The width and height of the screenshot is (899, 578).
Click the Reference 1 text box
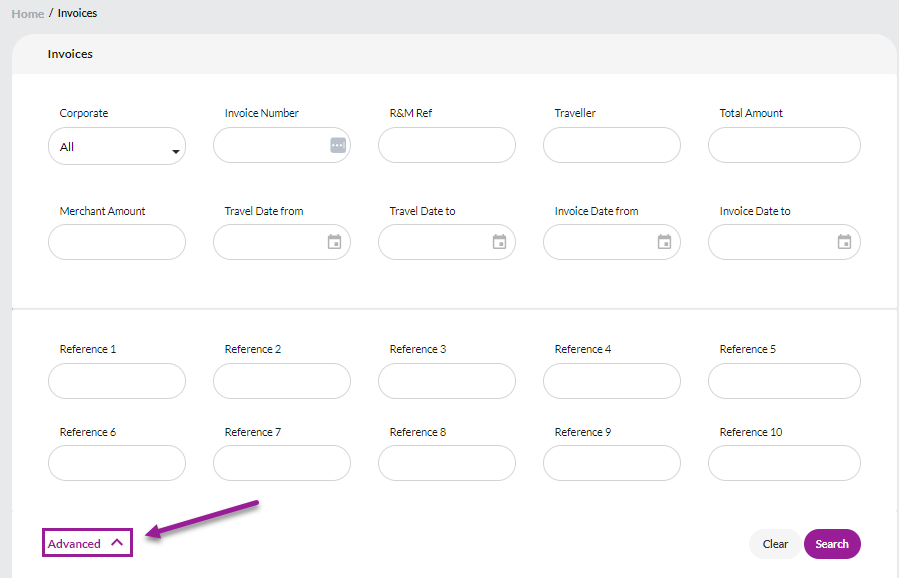pyautogui.click(x=117, y=381)
